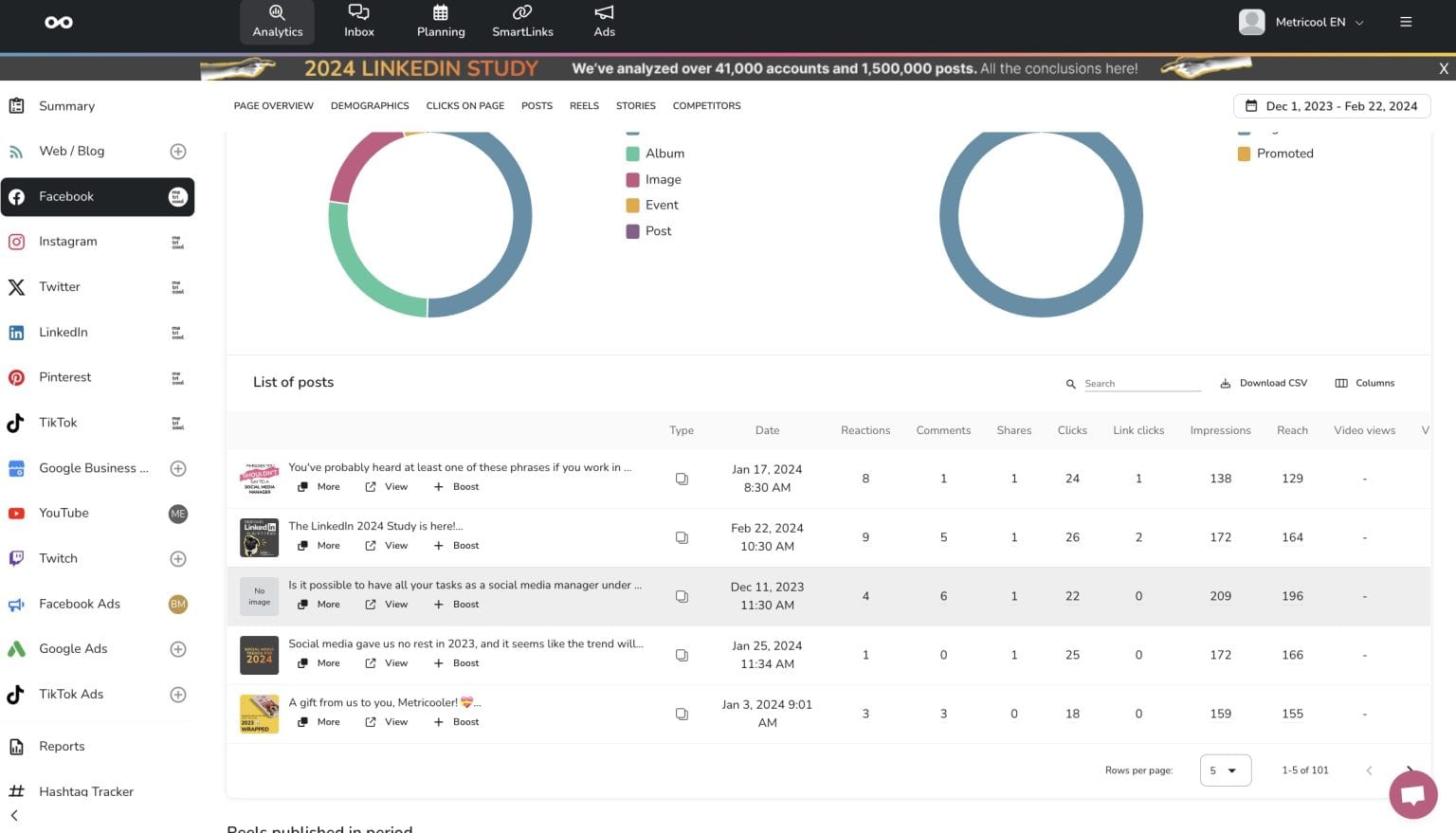This screenshot has width=1456, height=833.
Task: Collapse the sidebar with the chevron
Action: pos(13,815)
